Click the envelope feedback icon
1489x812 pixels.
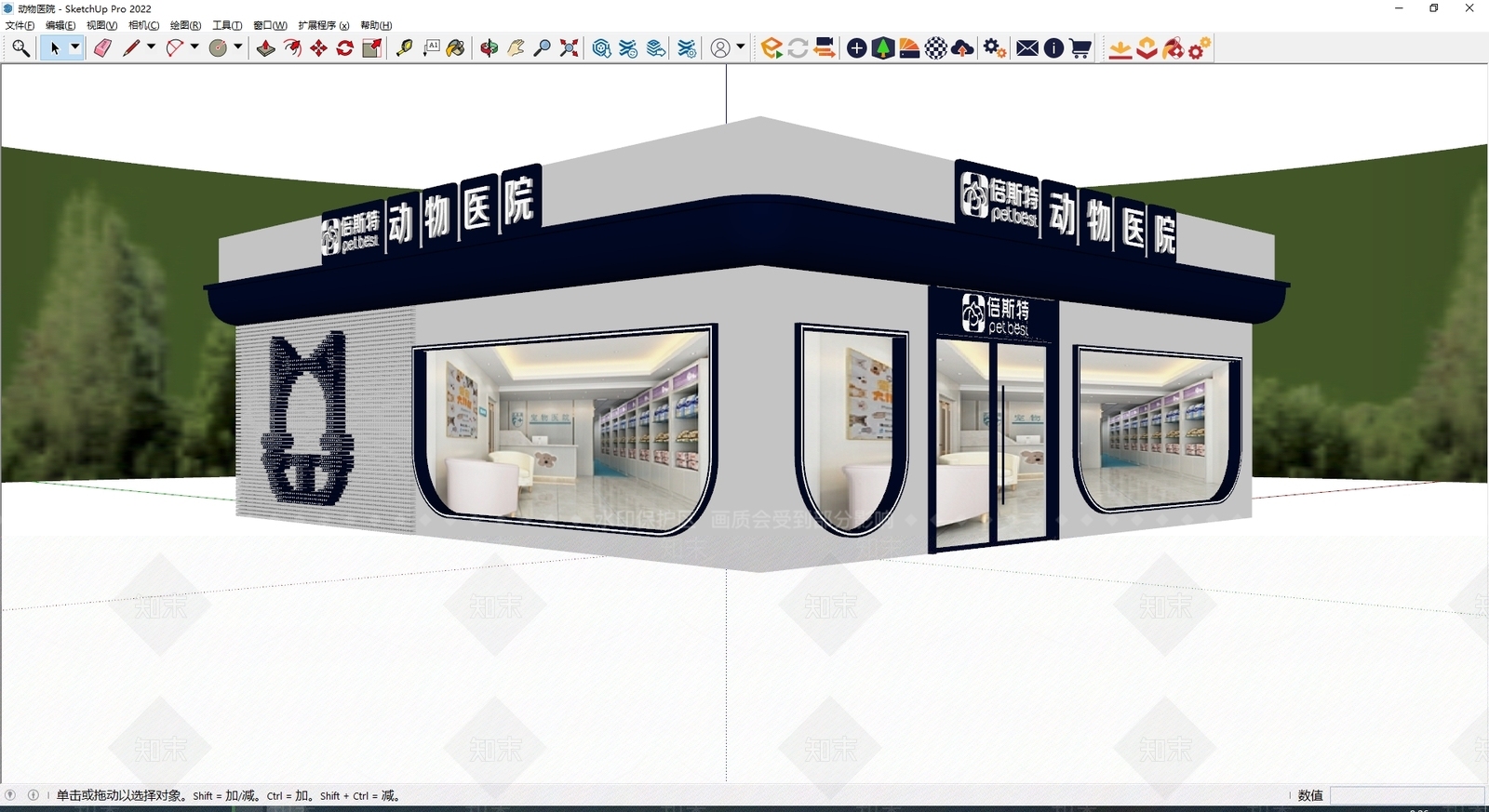1027,48
